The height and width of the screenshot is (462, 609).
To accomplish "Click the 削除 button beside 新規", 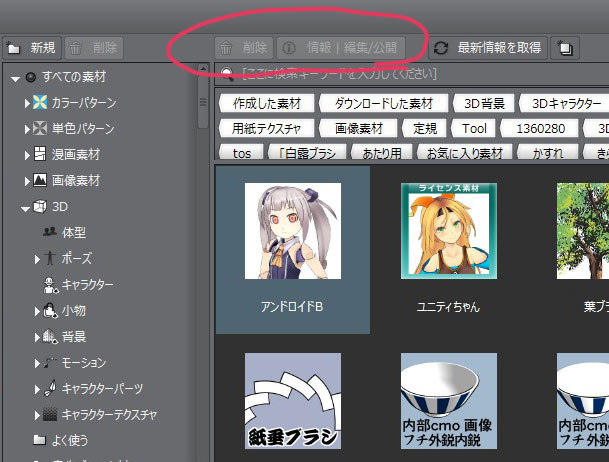I will pyautogui.click(x=94, y=48).
